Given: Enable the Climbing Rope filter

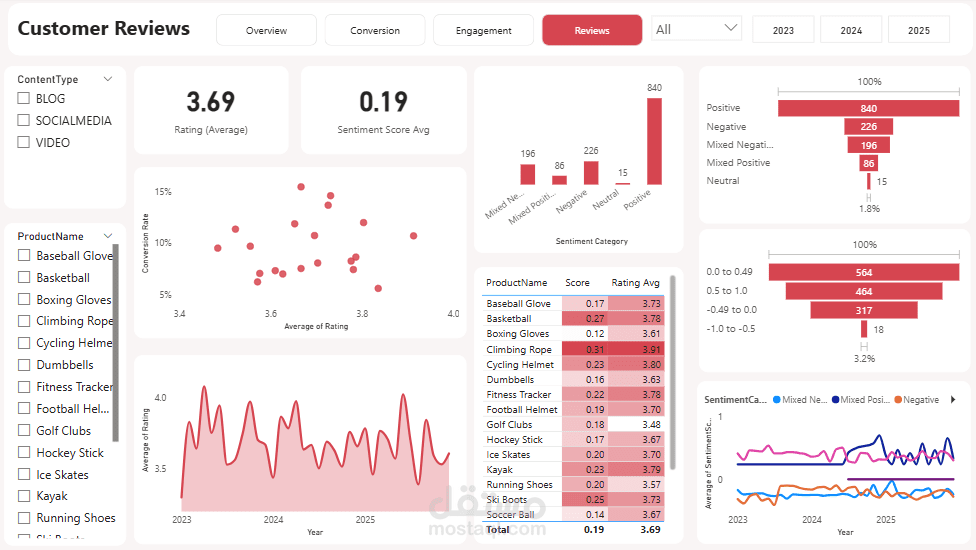Looking at the screenshot, I should 24,321.
